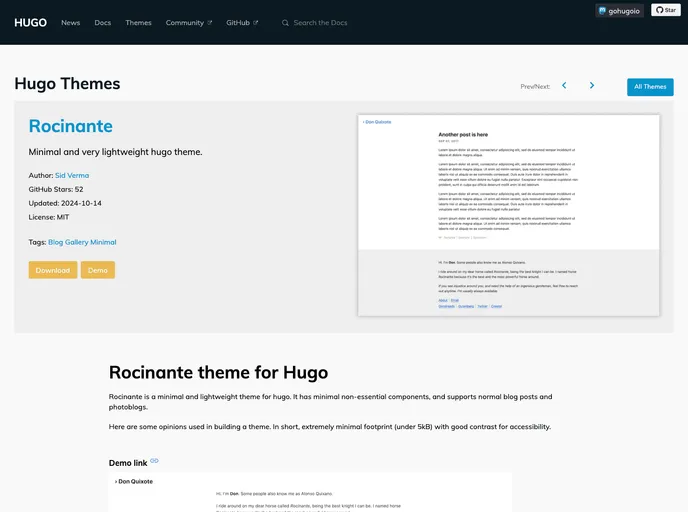This screenshot has width=688, height=512.
Task: Open the Rocinante title link
Action: point(71,126)
